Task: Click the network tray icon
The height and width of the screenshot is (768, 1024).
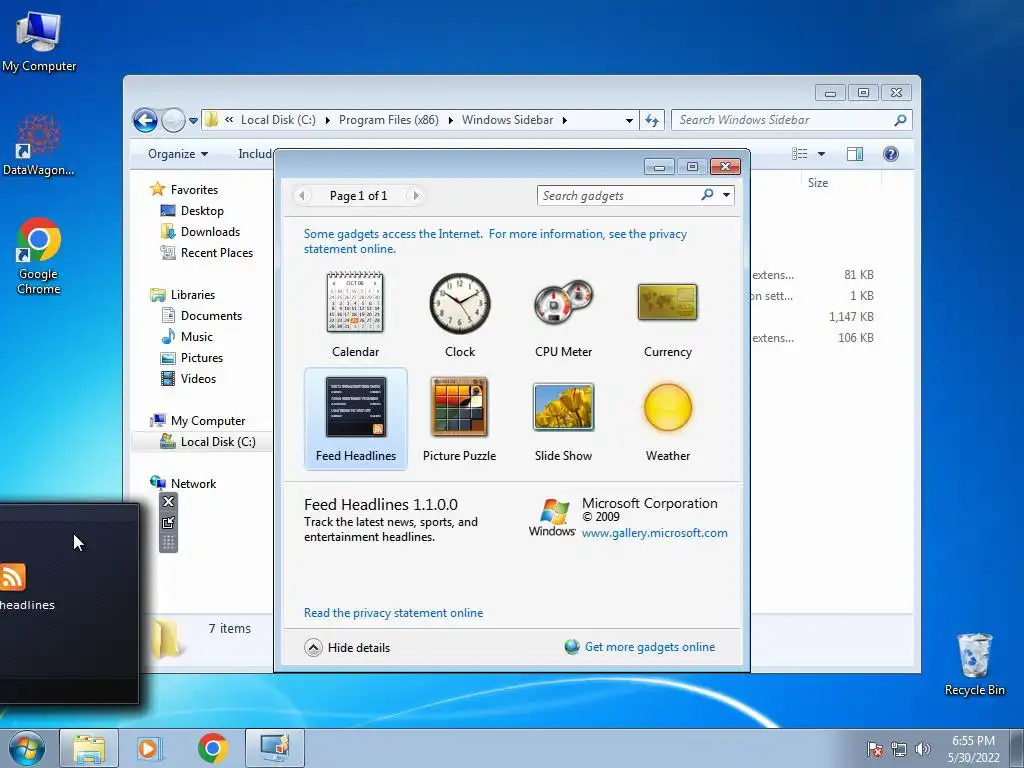Action: 899,749
